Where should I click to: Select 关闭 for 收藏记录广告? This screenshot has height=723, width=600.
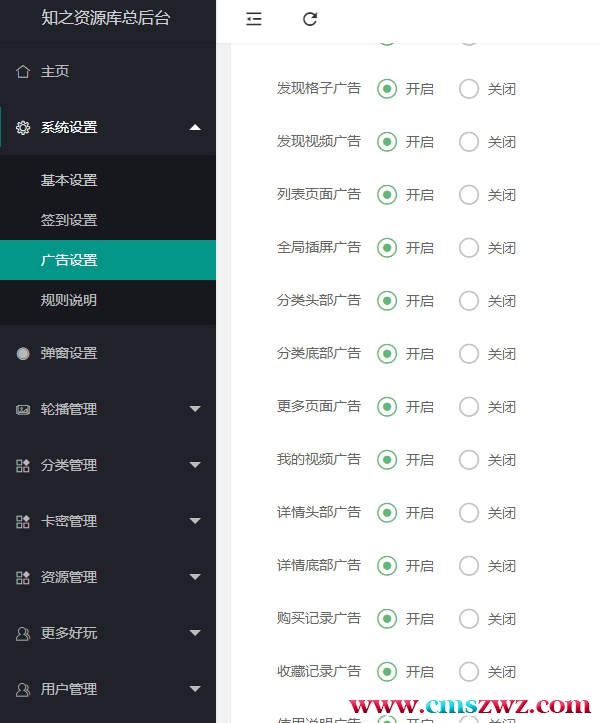[469, 672]
